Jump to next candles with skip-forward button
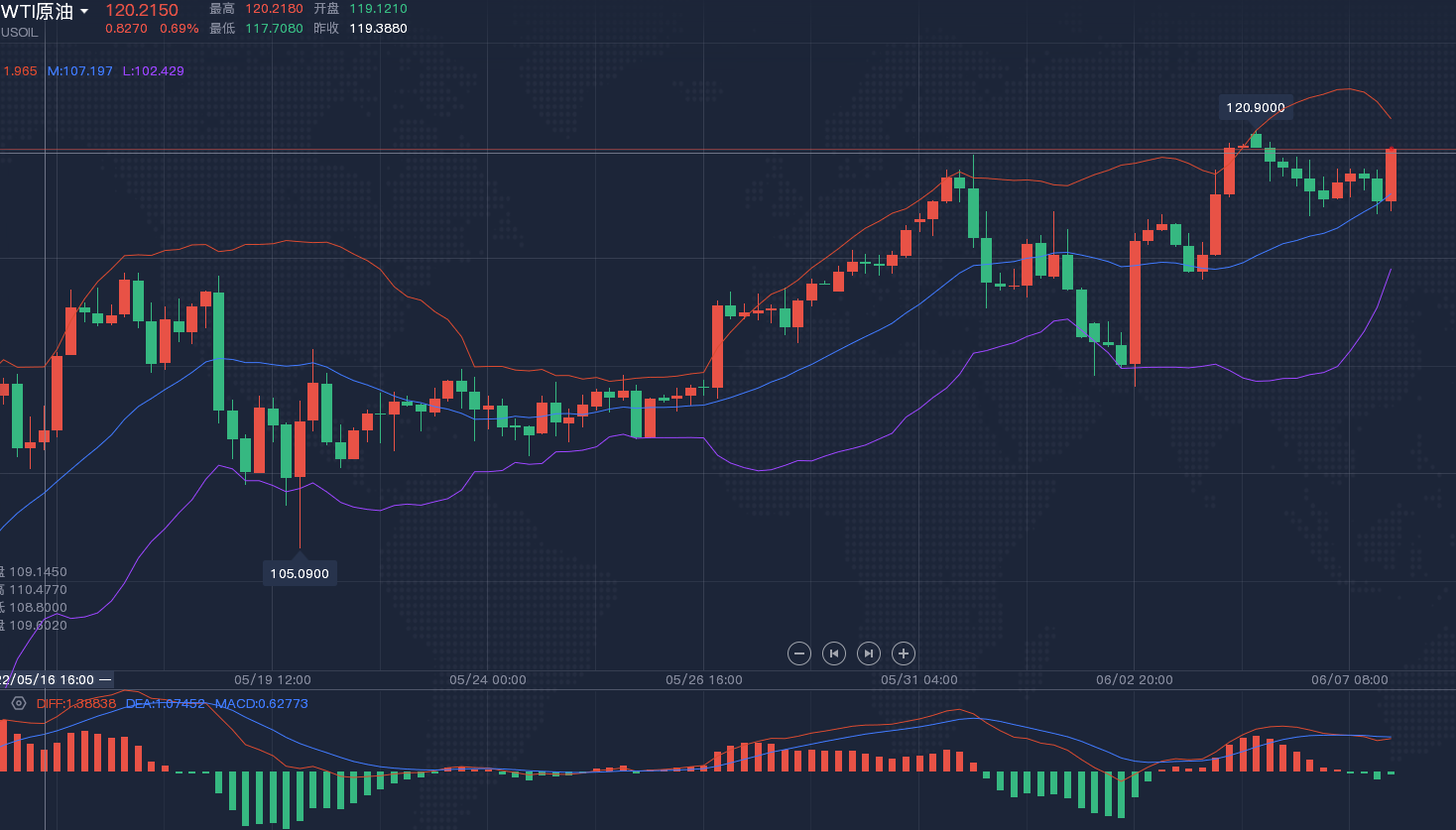This screenshot has width=1456, height=830. click(x=869, y=653)
